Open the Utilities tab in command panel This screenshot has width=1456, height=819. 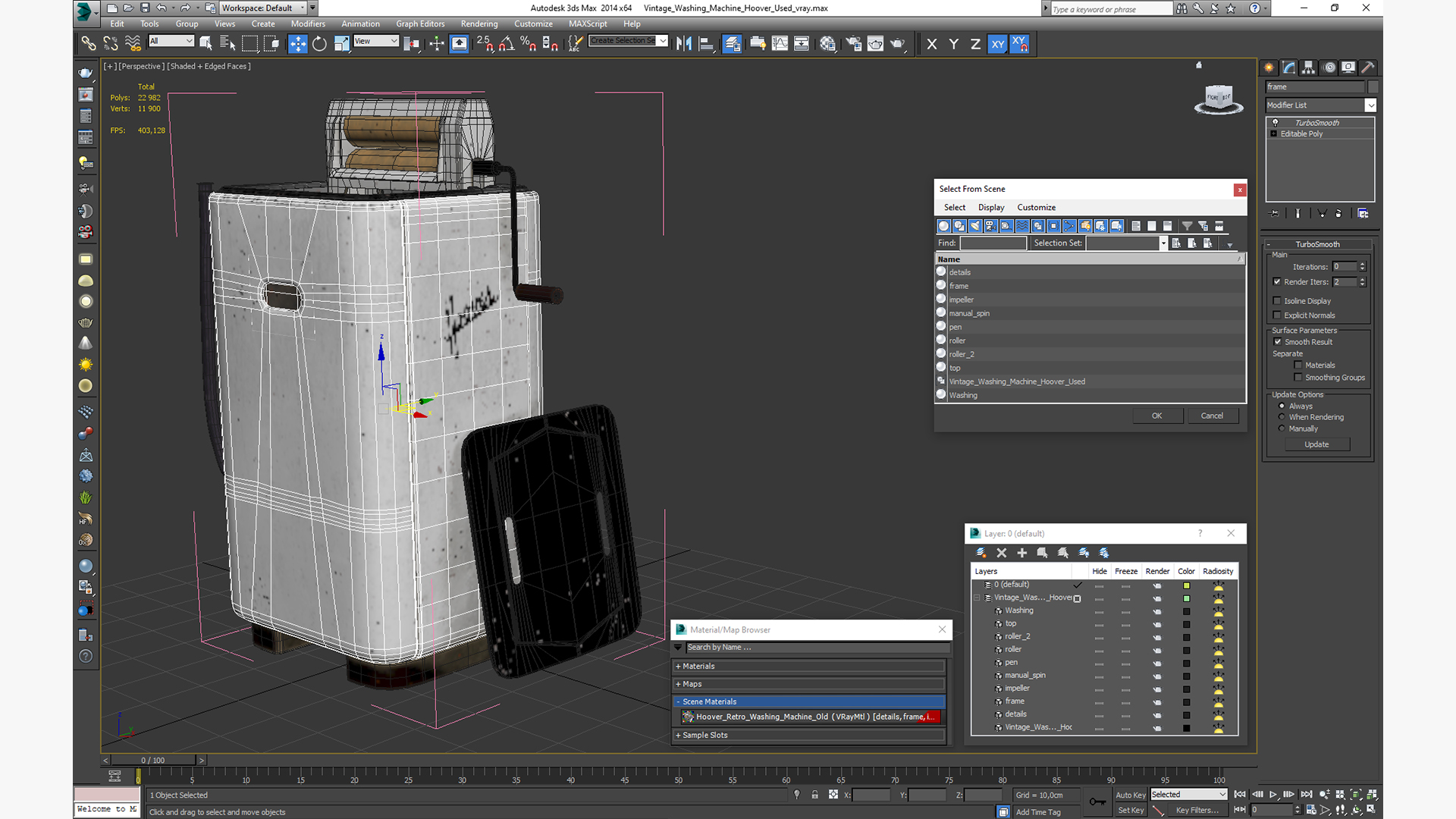point(1368,67)
